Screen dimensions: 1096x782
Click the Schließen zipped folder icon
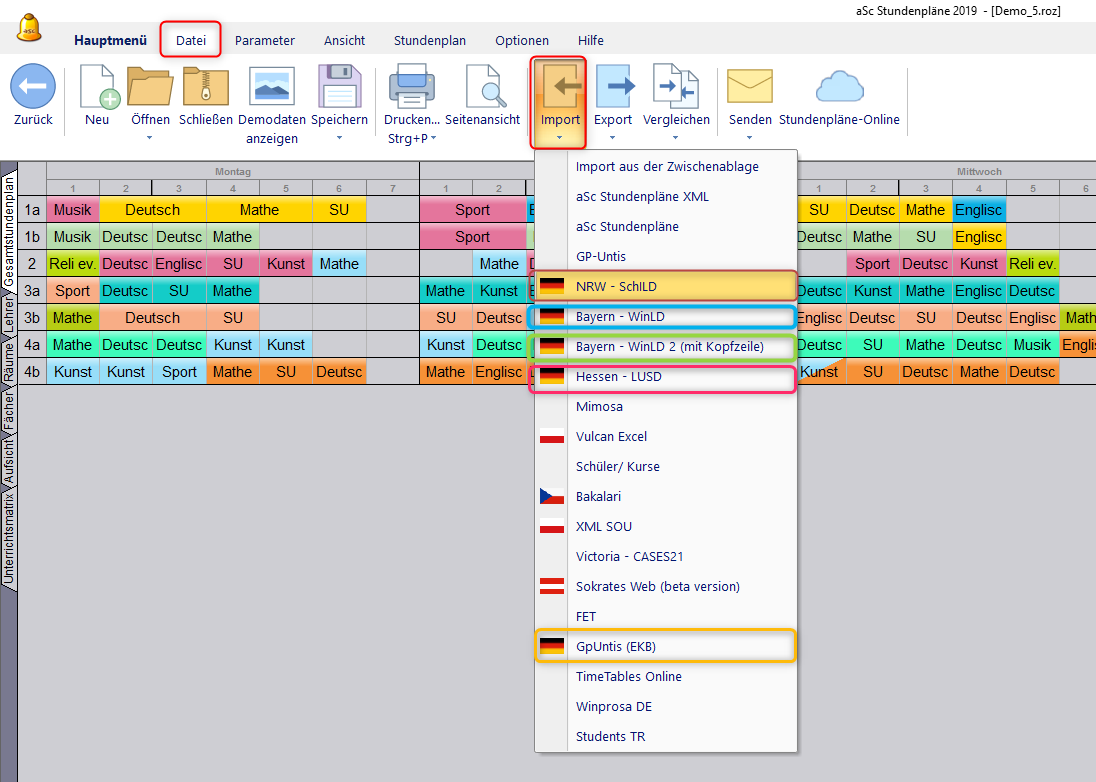206,87
